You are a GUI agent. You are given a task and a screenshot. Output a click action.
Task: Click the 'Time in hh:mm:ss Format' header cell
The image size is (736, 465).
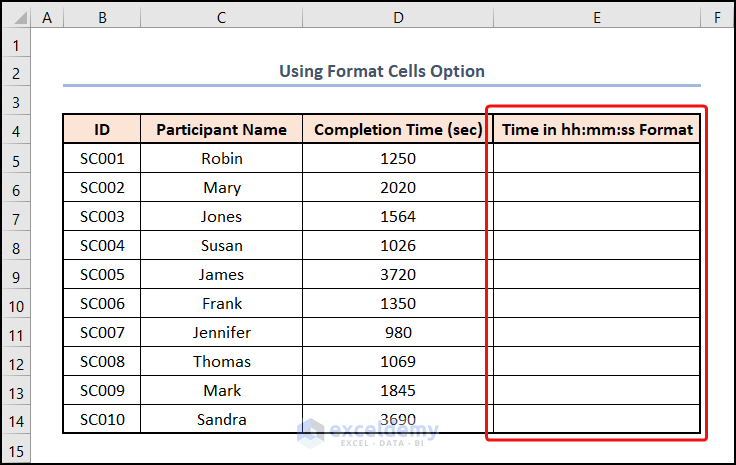[x=597, y=130]
